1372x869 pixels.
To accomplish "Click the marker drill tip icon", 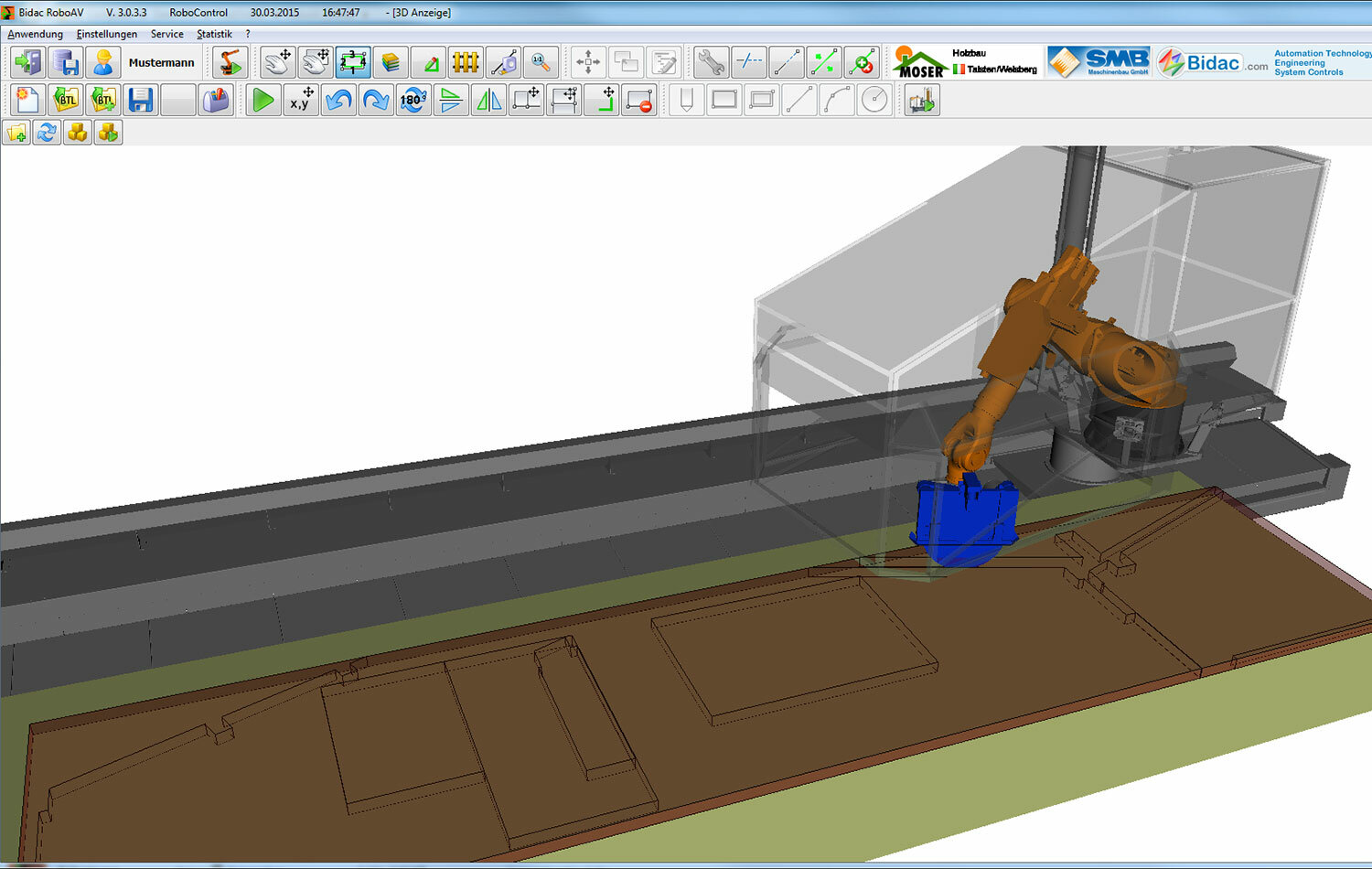I will tap(687, 100).
